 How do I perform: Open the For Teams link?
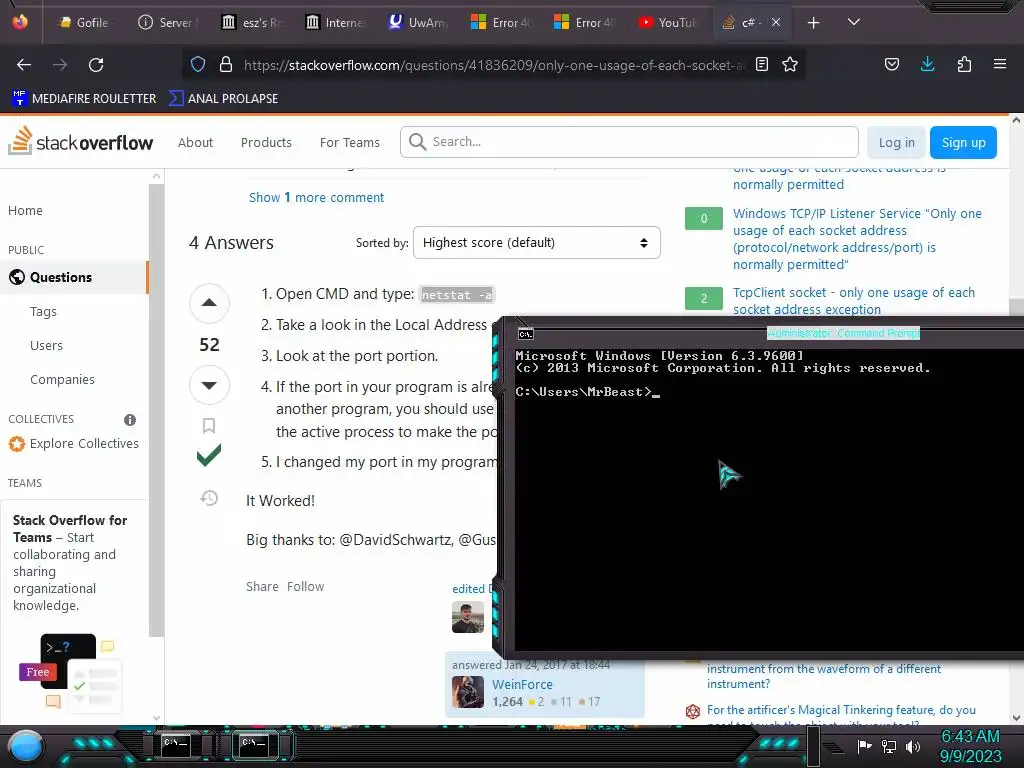[x=349, y=142]
